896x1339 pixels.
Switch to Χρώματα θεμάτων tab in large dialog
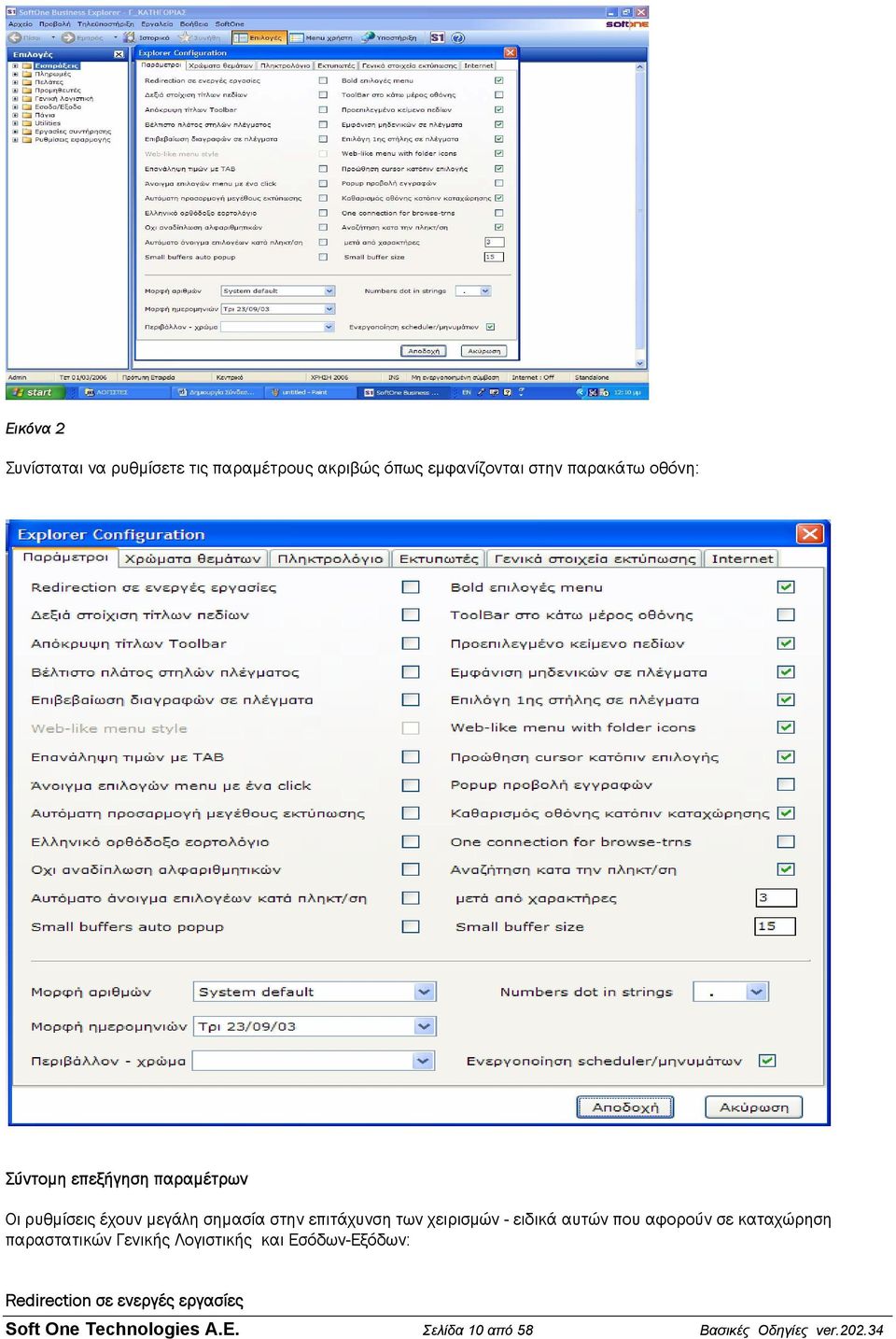(x=192, y=558)
